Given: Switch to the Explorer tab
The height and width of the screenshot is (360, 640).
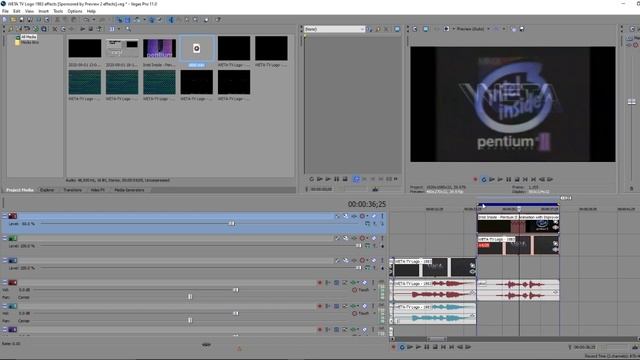Looking at the screenshot, I should pyautogui.click(x=47, y=190).
